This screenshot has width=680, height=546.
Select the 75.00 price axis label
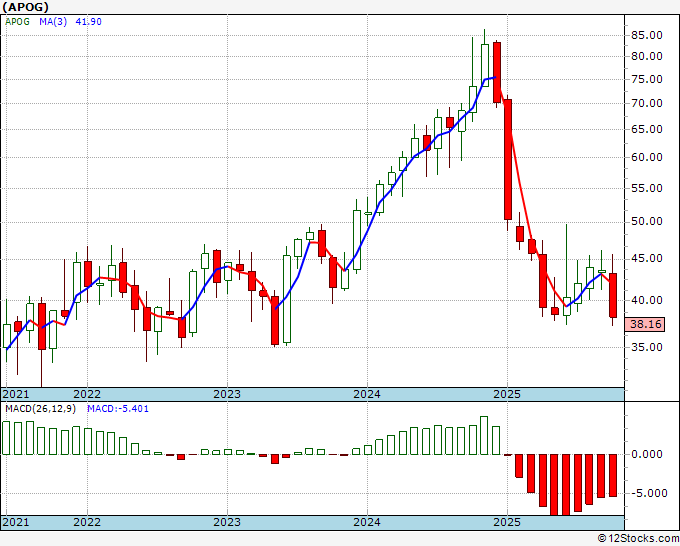[x=647, y=79]
